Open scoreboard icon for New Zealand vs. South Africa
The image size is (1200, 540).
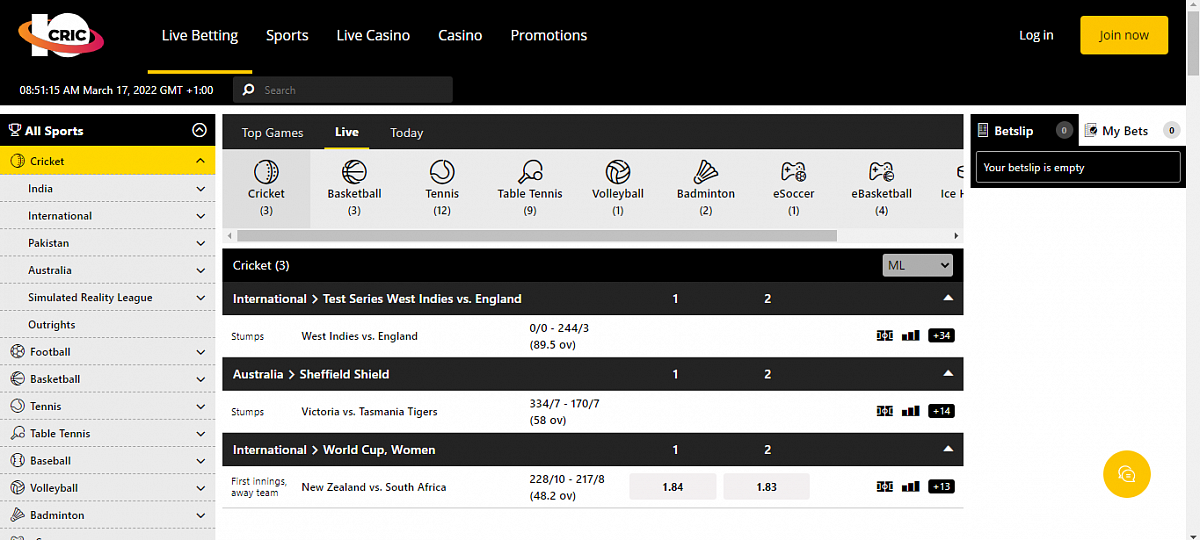point(885,487)
